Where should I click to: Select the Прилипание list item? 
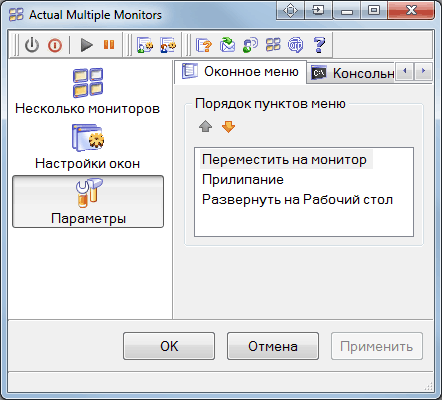[x=243, y=180]
